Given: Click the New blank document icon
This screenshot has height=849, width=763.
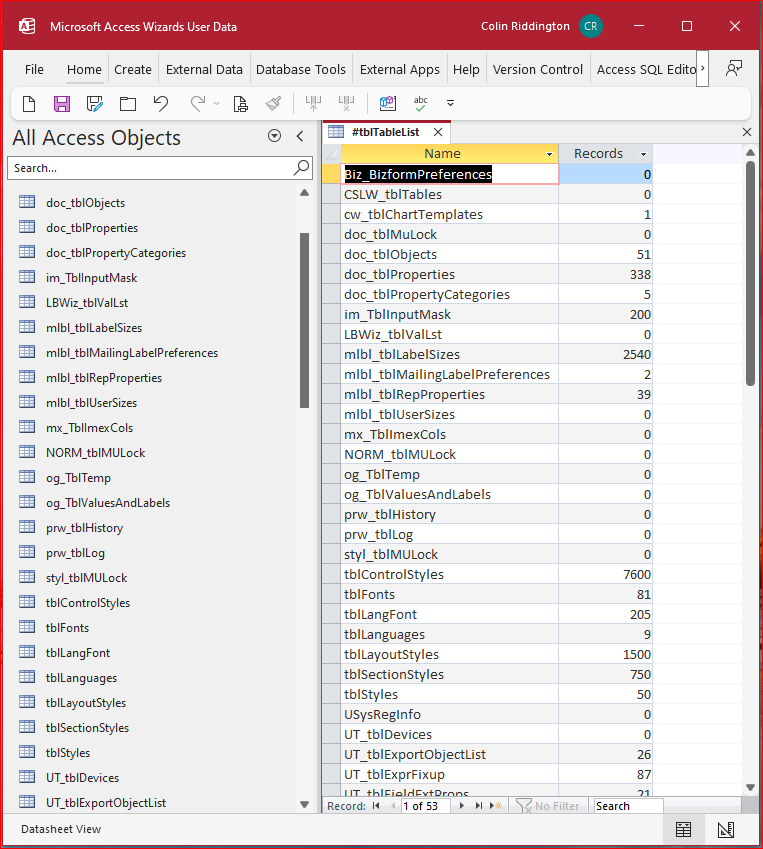Looking at the screenshot, I should pyautogui.click(x=29, y=103).
